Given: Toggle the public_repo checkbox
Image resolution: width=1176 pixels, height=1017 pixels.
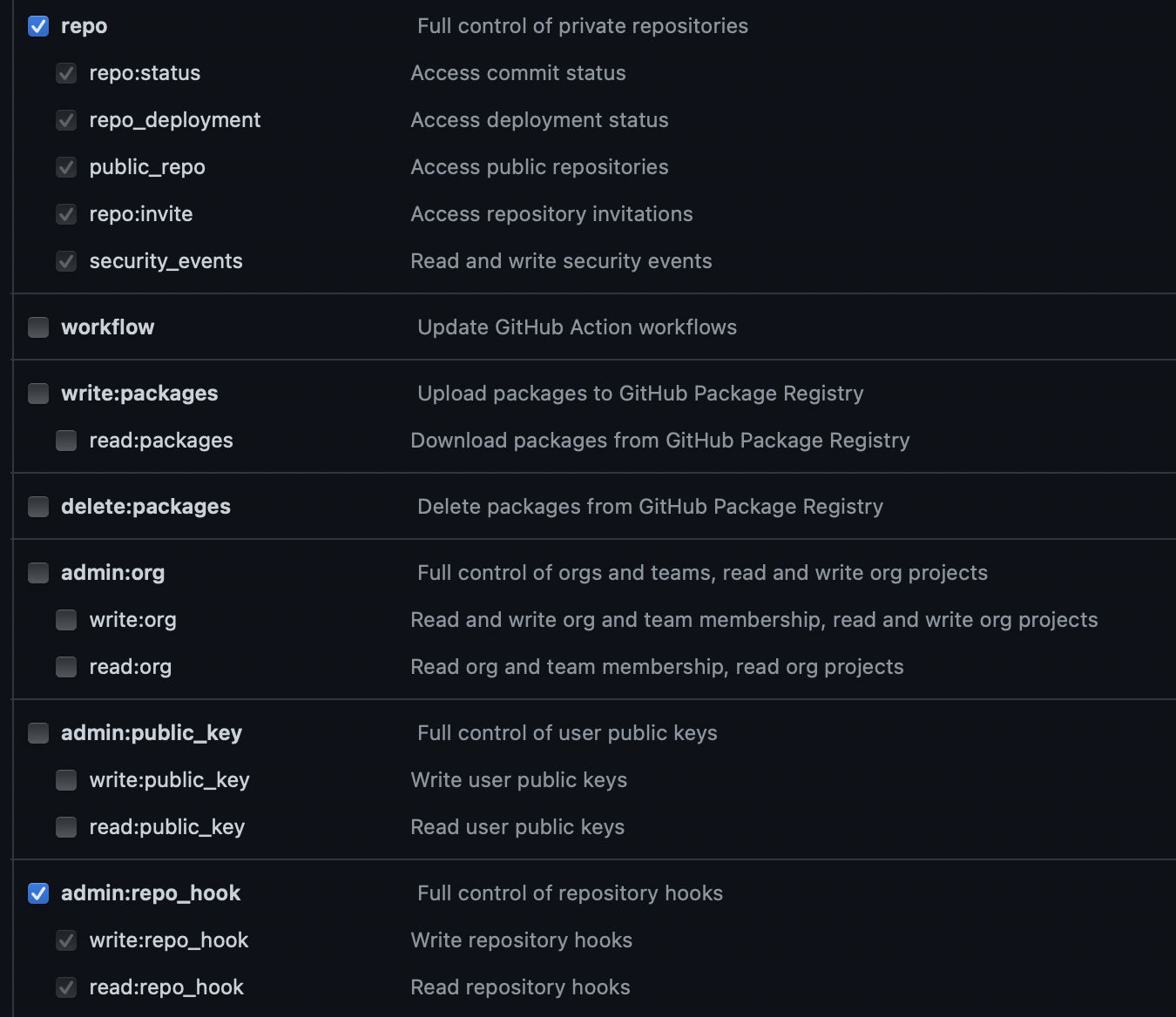Looking at the screenshot, I should [x=66, y=167].
